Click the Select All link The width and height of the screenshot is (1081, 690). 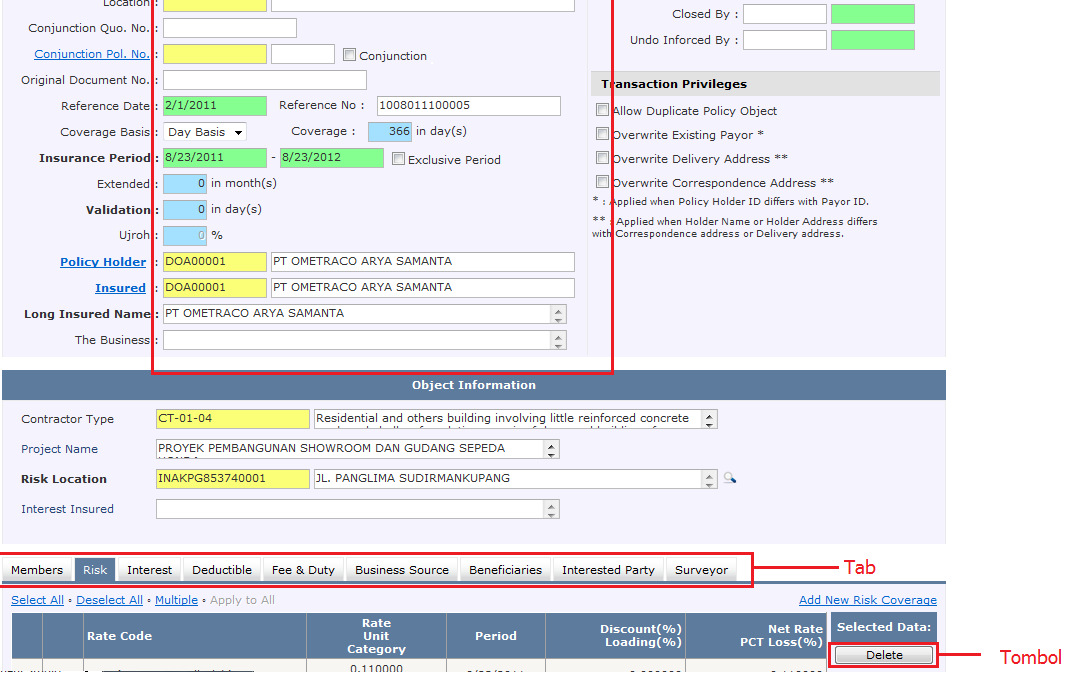point(37,600)
